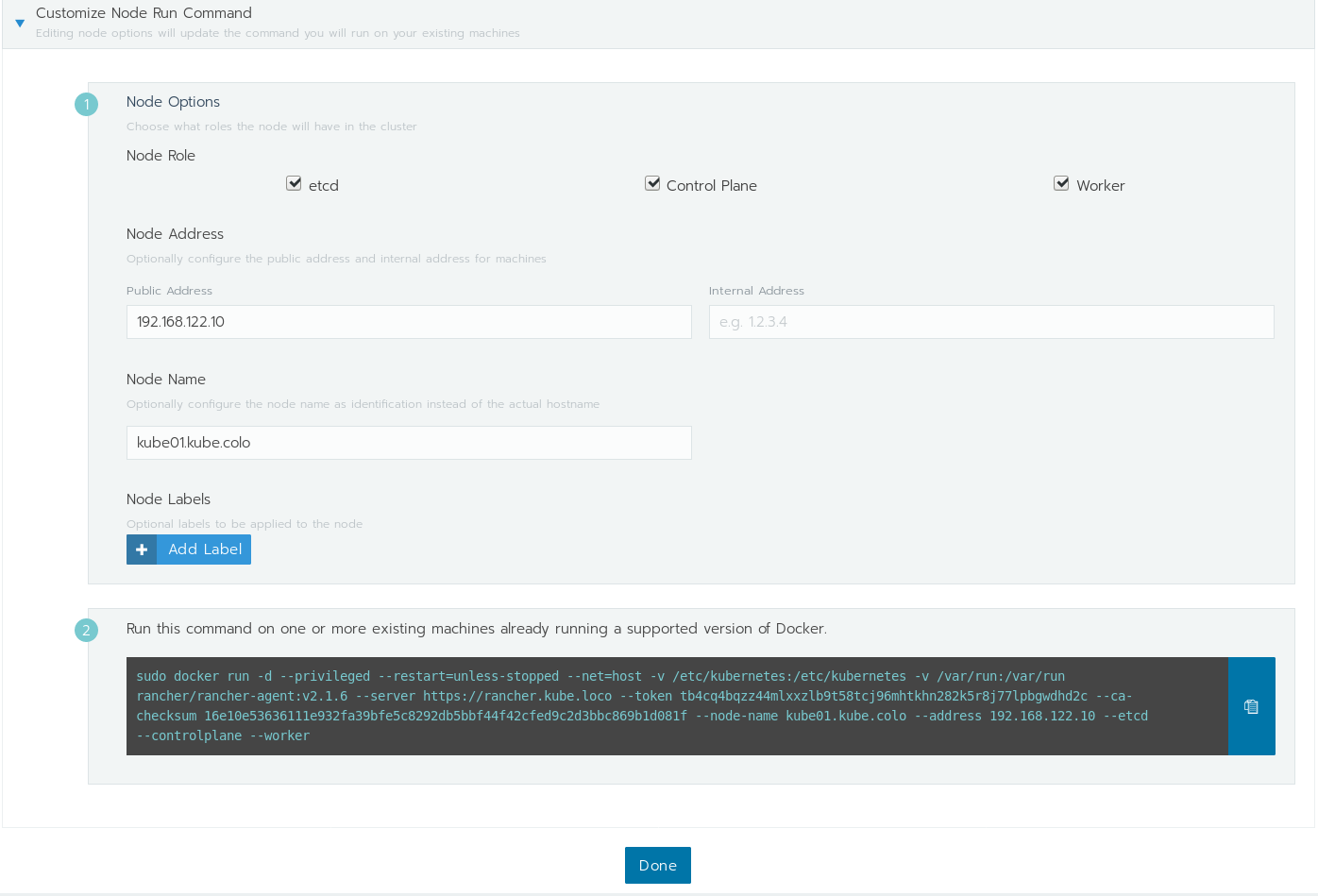Click the Customize Node Run Command heading
The height and width of the screenshot is (896, 1318).
click(x=144, y=13)
